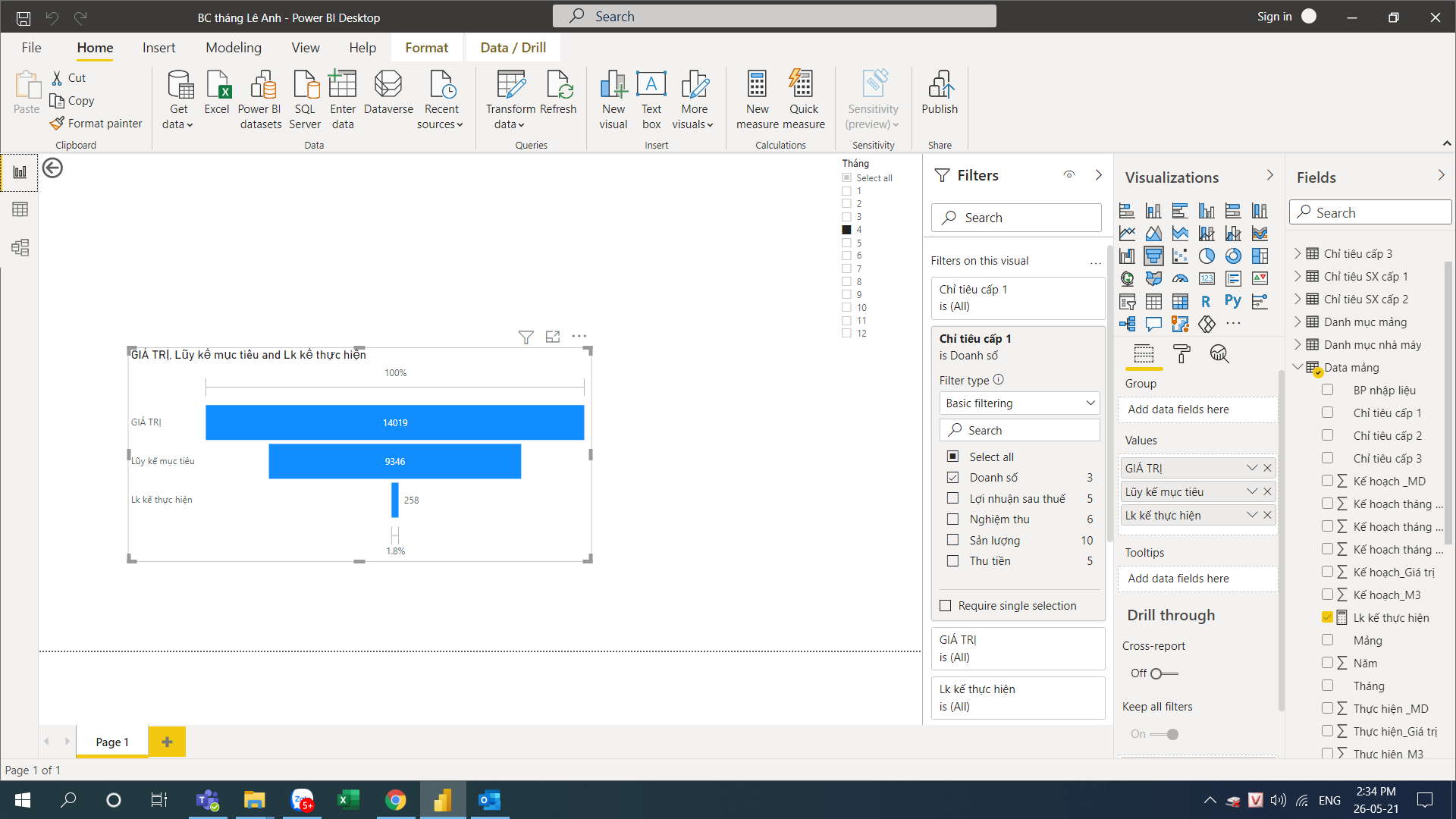Click Transform data in the ribbon

pos(510,100)
